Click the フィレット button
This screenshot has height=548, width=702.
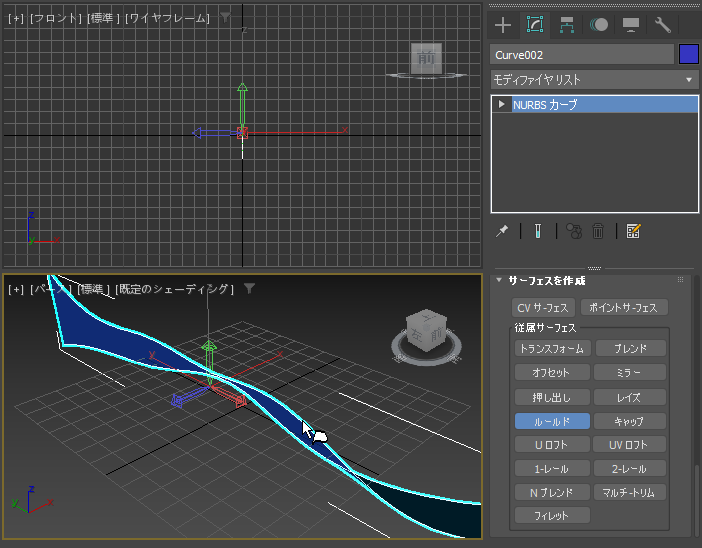point(552,515)
